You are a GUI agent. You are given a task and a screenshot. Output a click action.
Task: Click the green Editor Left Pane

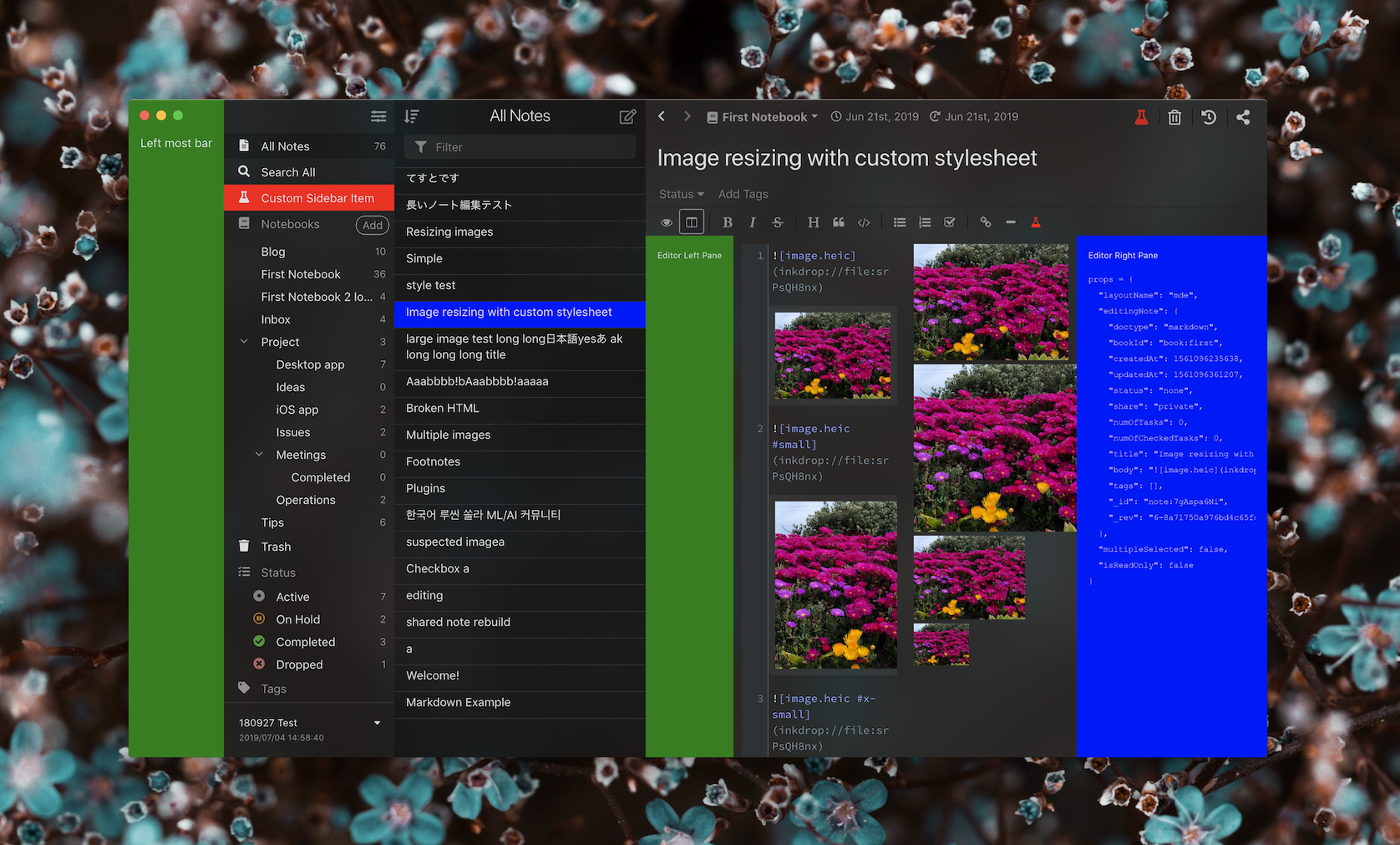[x=689, y=496]
